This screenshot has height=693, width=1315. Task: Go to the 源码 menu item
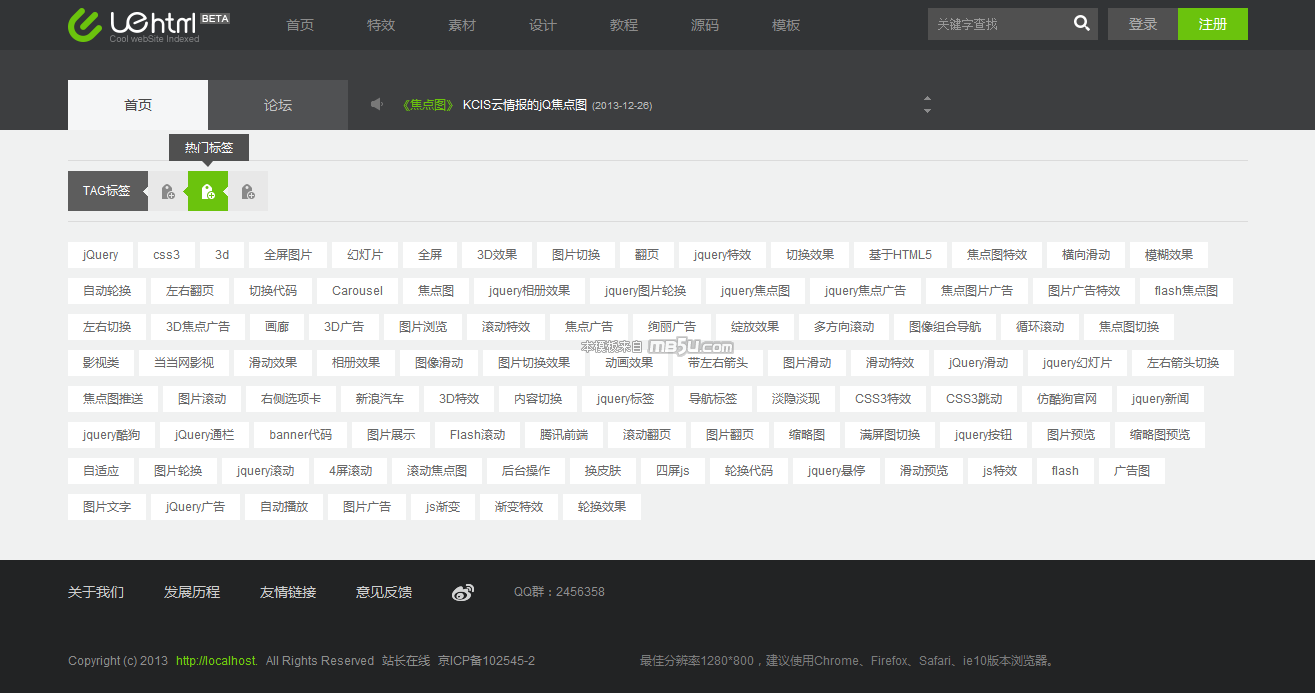point(705,25)
